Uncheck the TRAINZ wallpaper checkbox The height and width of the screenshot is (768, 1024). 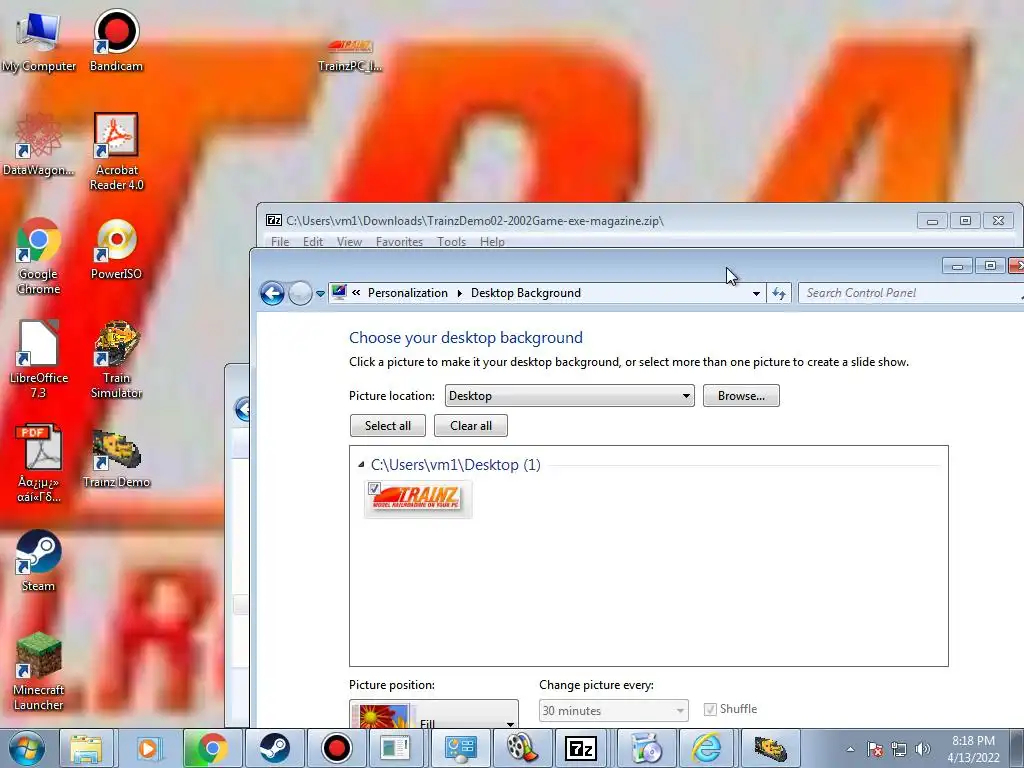pyautogui.click(x=374, y=488)
